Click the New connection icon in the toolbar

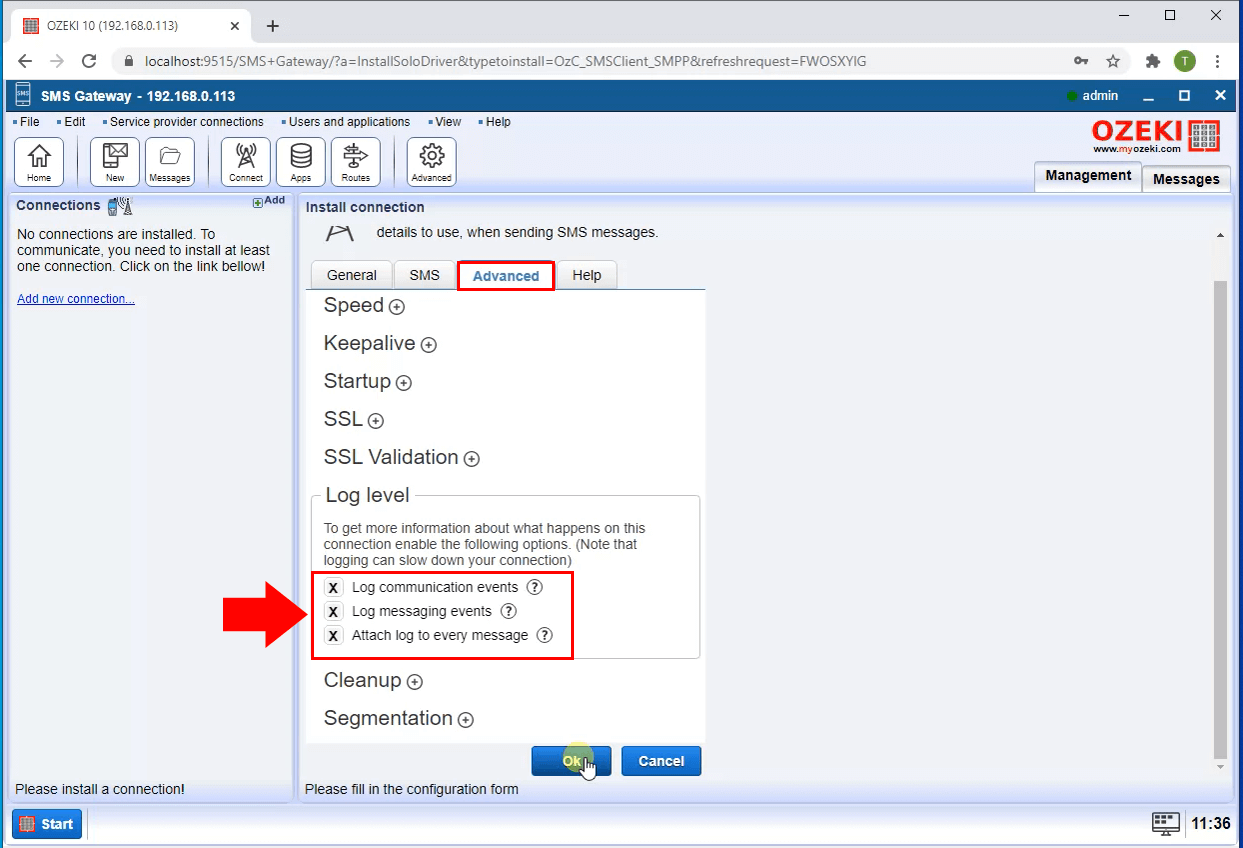[x=114, y=161]
